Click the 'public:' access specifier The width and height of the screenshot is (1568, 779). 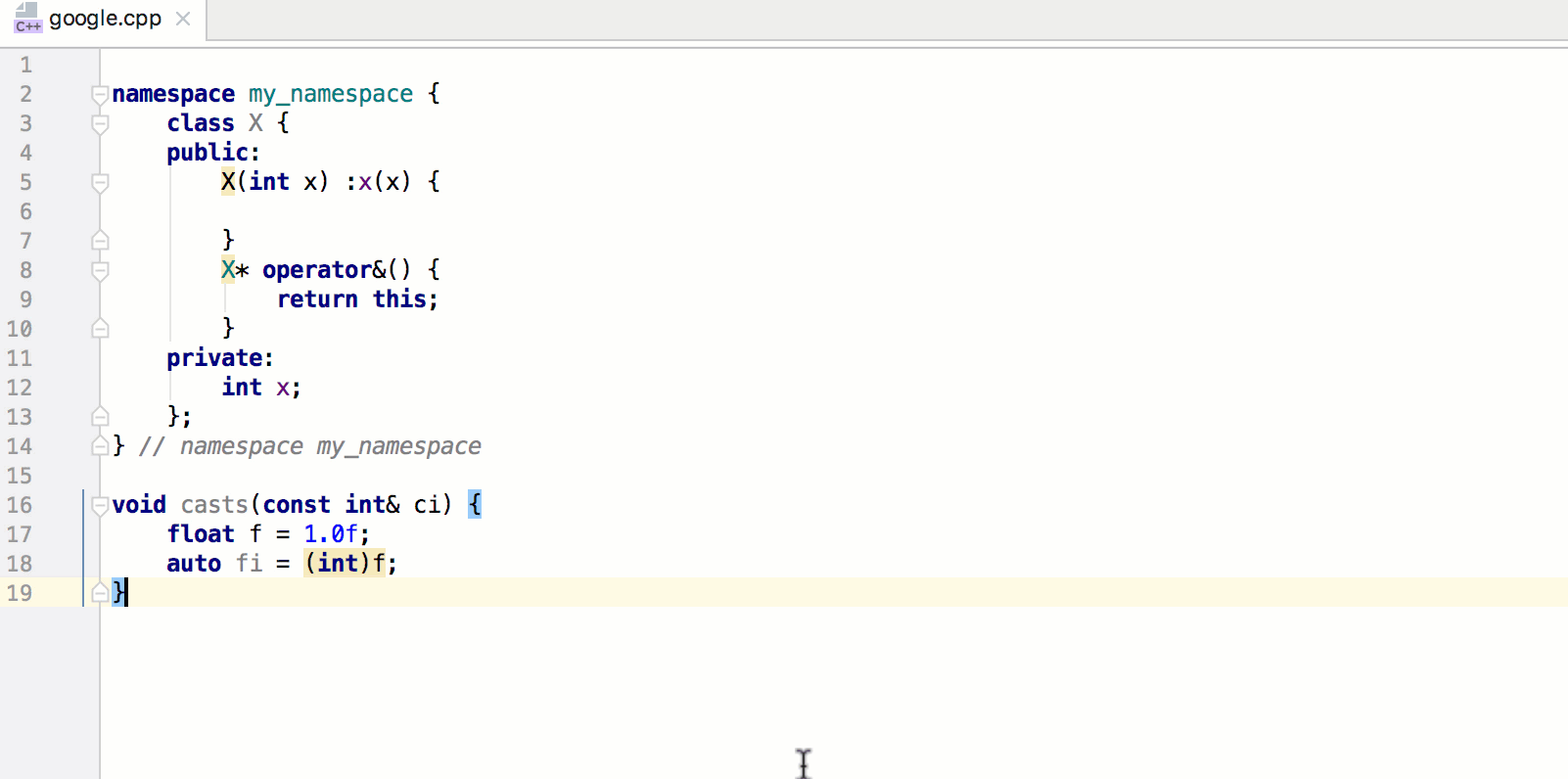click(213, 153)
